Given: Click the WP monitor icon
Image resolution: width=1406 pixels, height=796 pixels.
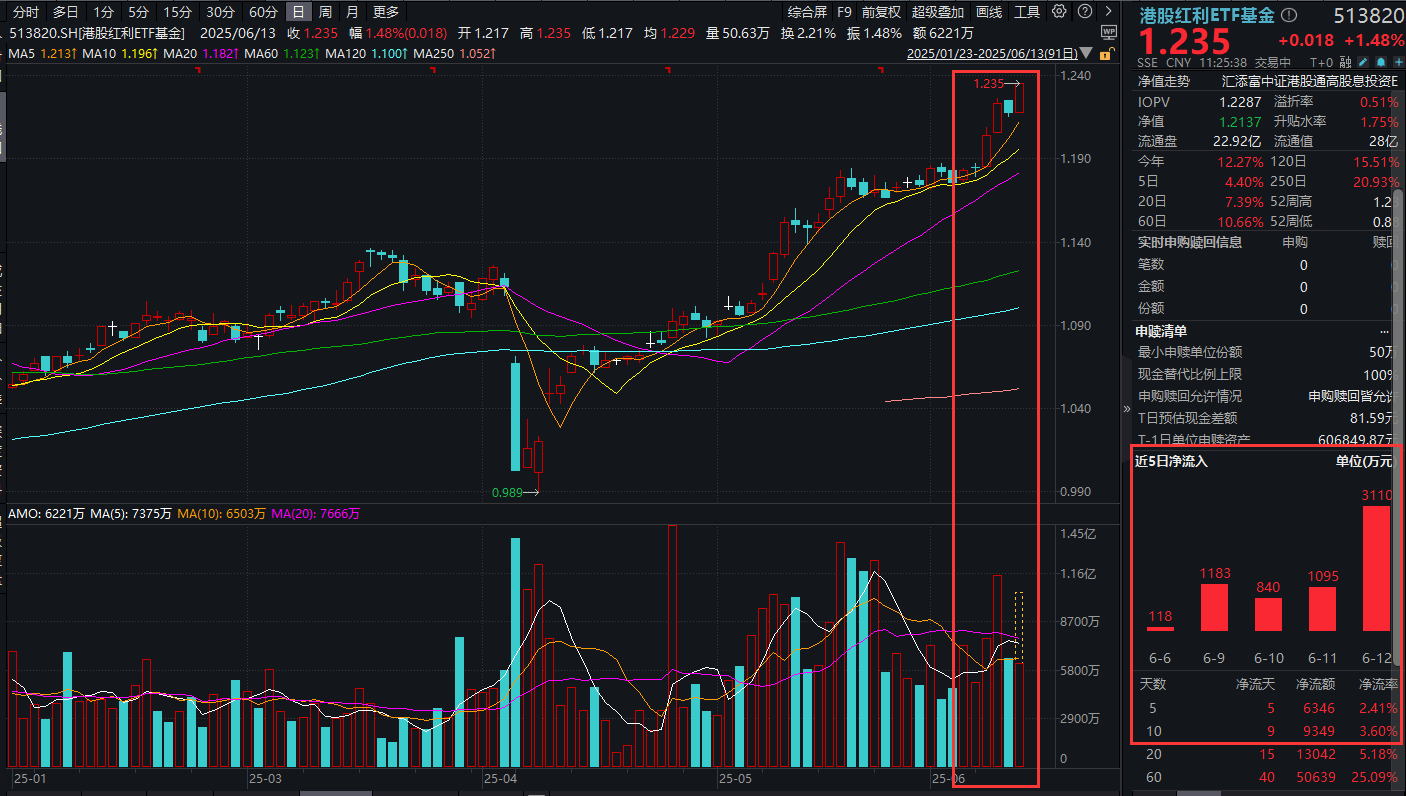Looking at the screenshot, I should click(x=1107, y=33).
